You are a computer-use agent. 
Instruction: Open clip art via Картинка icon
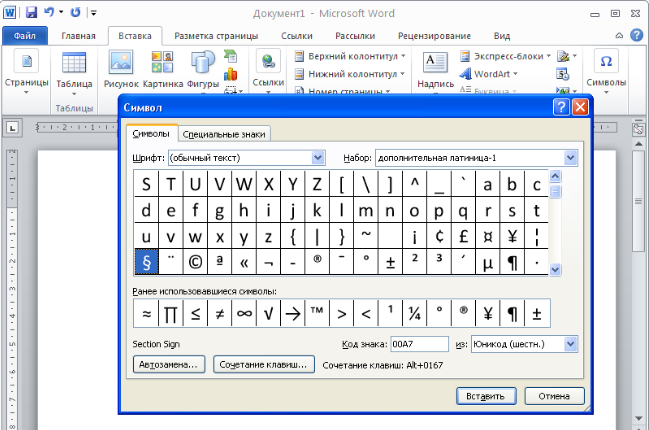pos(163,70)
